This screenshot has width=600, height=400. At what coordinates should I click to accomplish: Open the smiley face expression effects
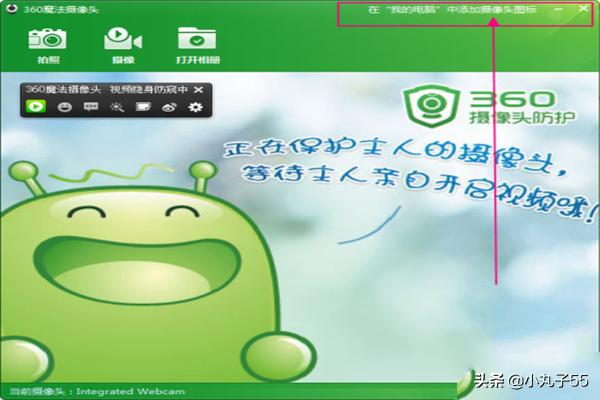click(64, 107)
